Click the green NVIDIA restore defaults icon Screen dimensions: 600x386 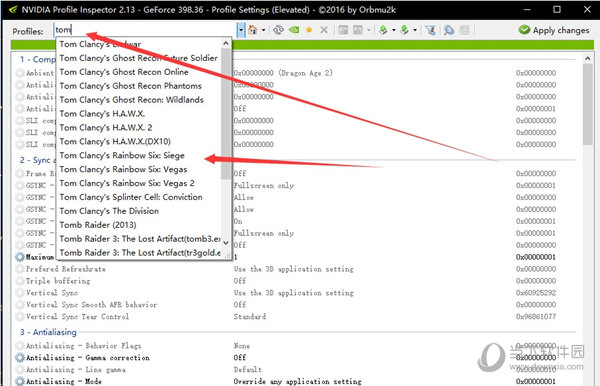tap(294, 30)
